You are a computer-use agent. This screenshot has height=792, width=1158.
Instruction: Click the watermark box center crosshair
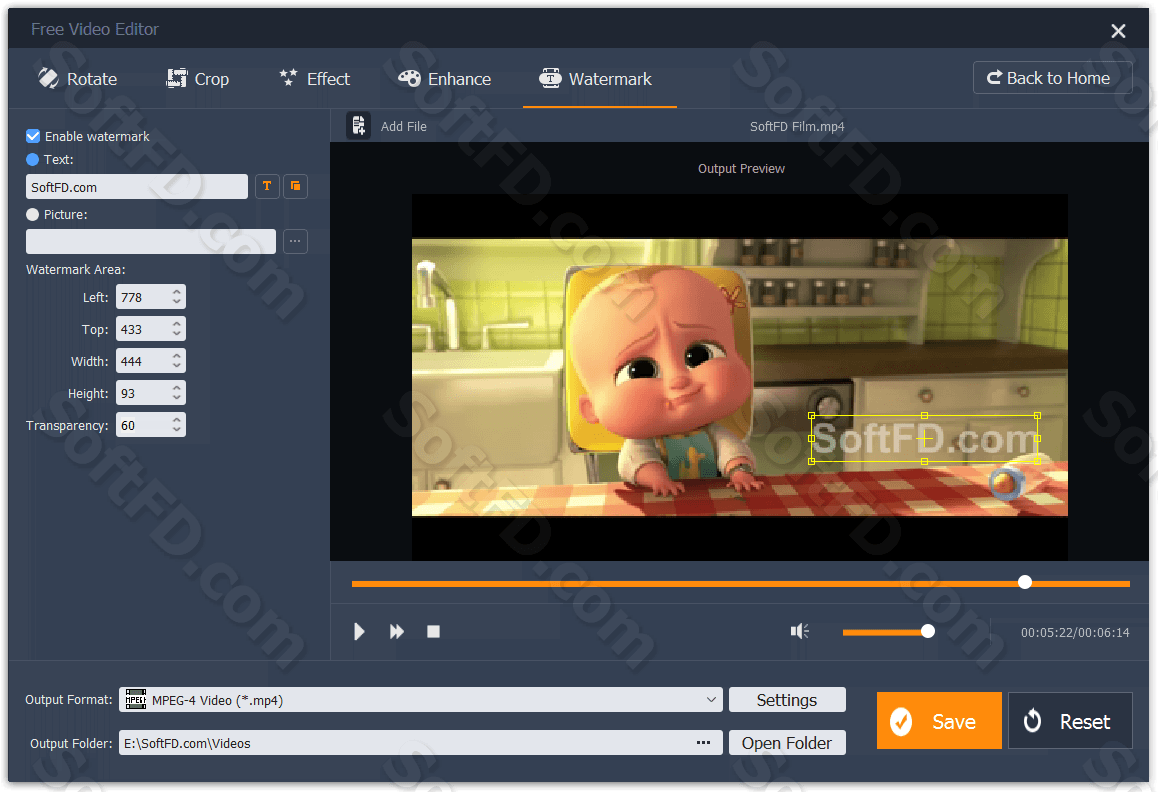pyautogui.click(x=925, y=439)
